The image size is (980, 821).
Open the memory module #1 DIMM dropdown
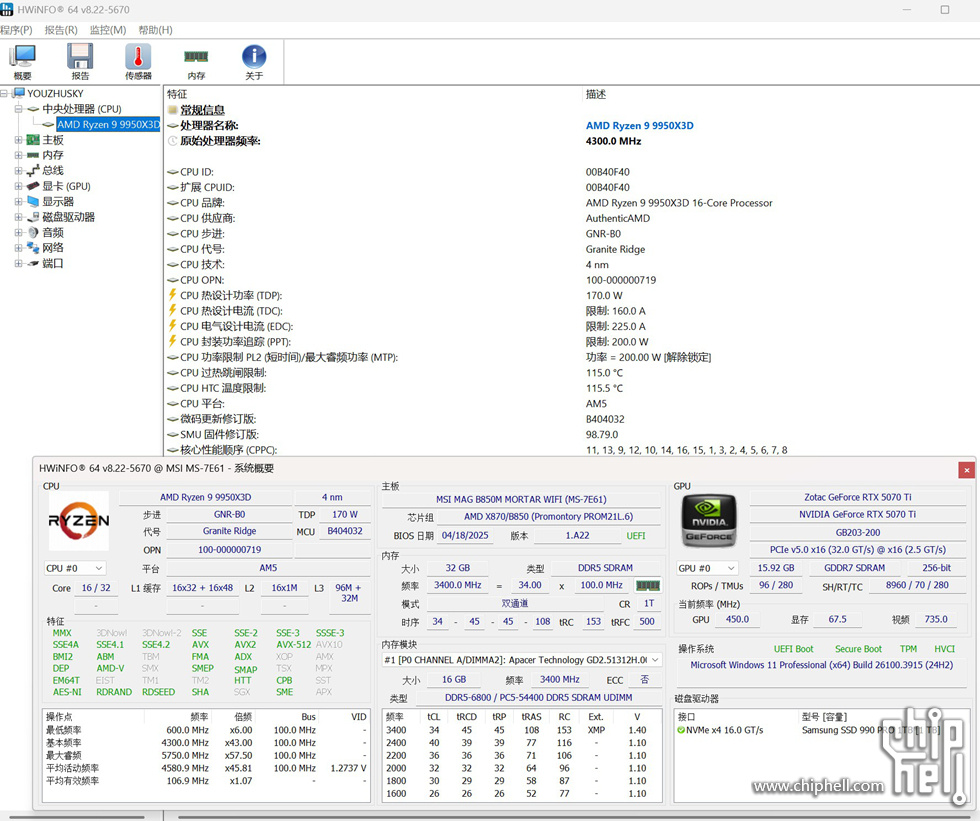point(522,660)
